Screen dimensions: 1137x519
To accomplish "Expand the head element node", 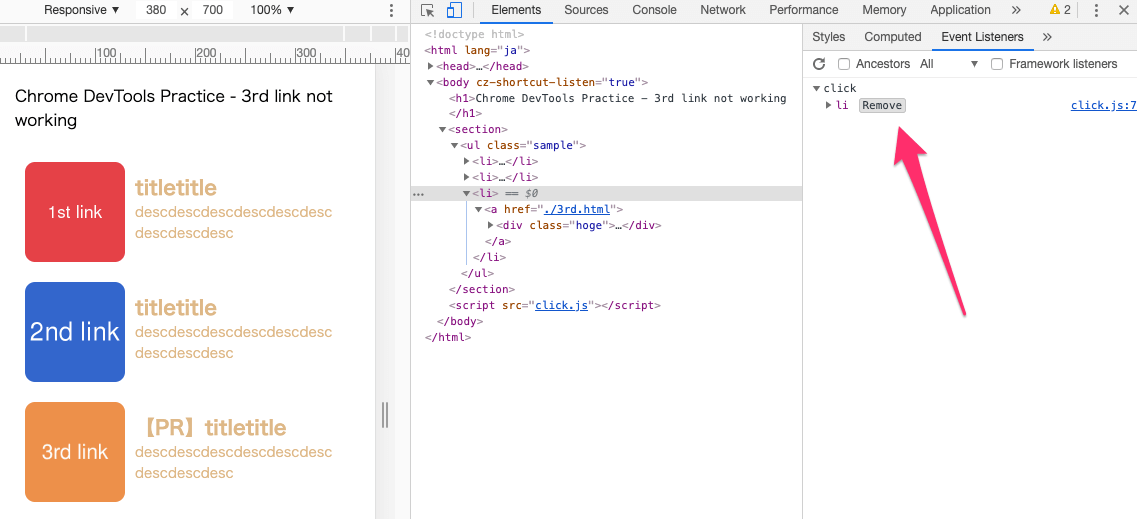I will (431, 66).
